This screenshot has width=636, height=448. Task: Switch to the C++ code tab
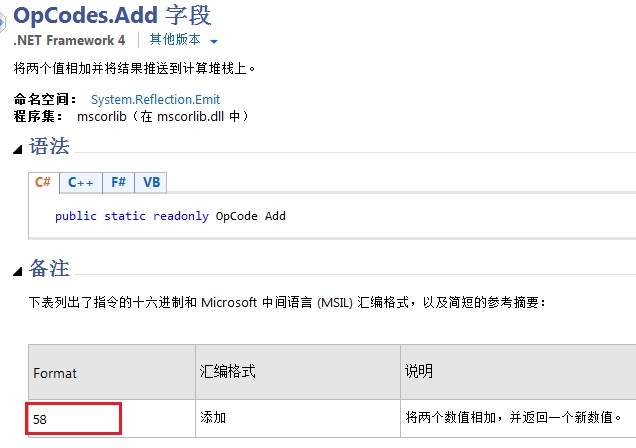coord(81,182)
